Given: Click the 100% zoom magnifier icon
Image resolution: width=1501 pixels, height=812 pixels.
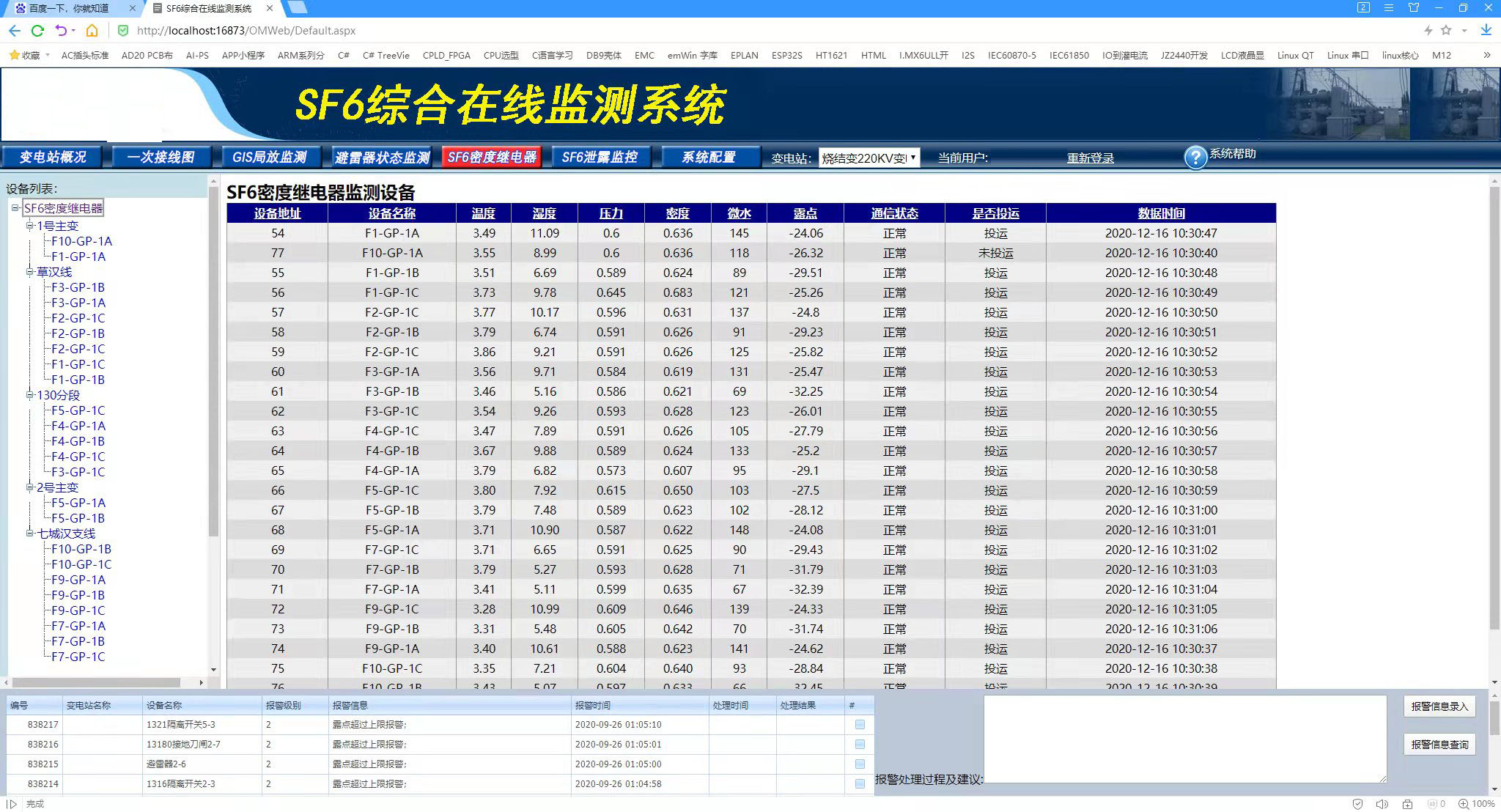Looking at the screenshot, I should point(1463,804).
